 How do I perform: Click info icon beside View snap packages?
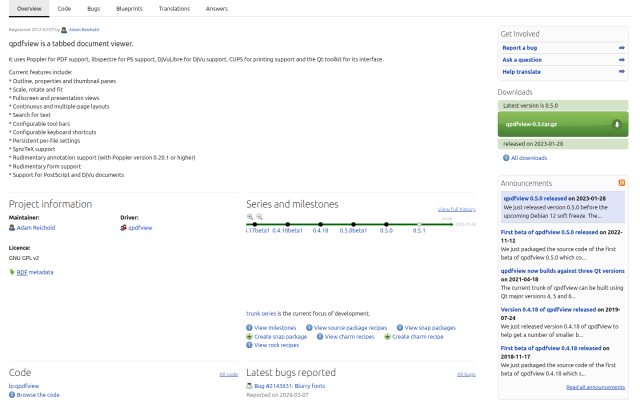[x=400, y=328]
